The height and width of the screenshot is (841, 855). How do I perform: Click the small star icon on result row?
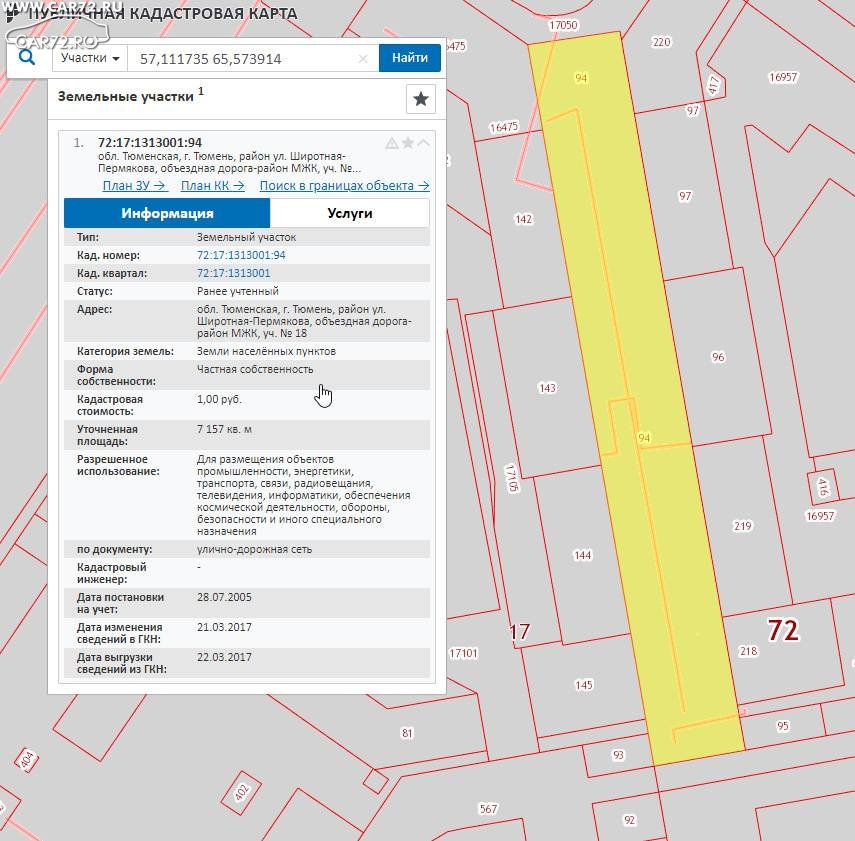click(407, 143)
